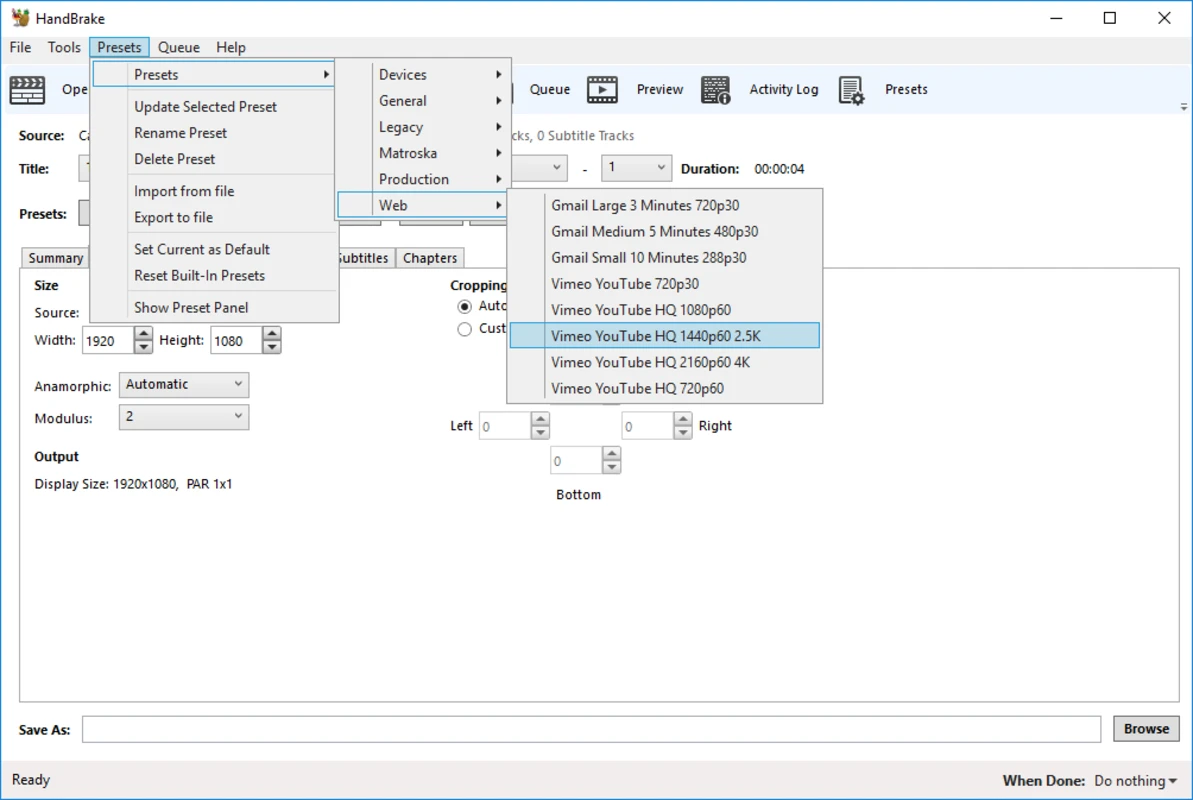Click the Save As text field
The image size is (1193, 800).
pyautogui.click(x=591, y=729)
